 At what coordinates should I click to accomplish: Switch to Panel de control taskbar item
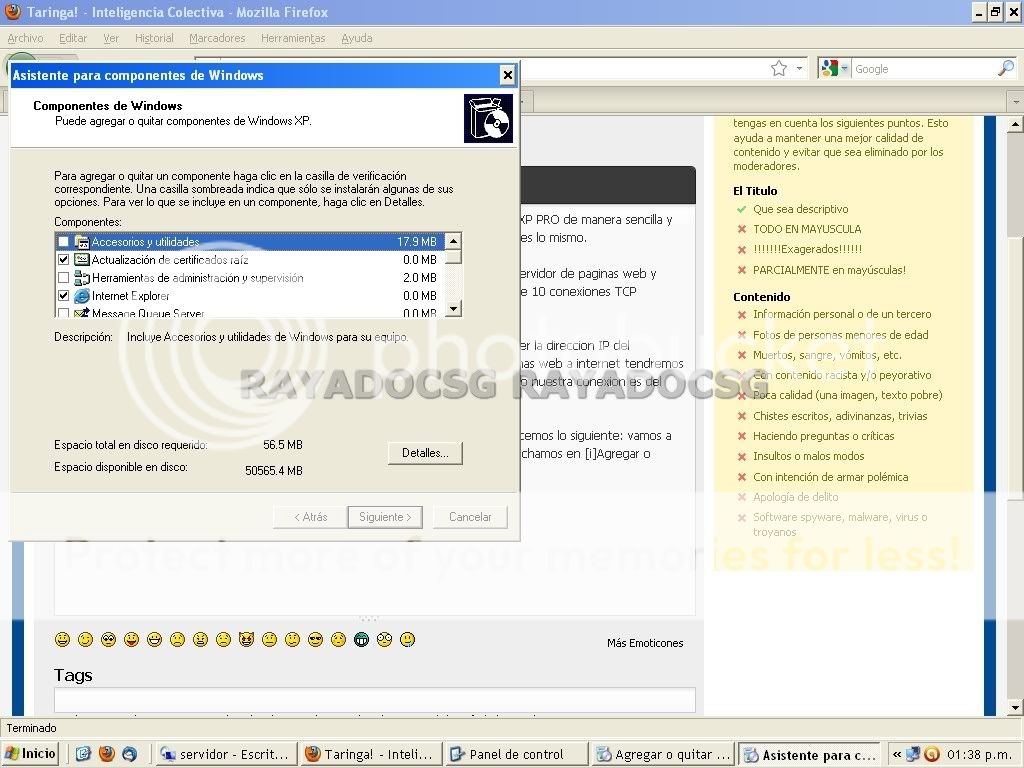(x=515, y=754)
